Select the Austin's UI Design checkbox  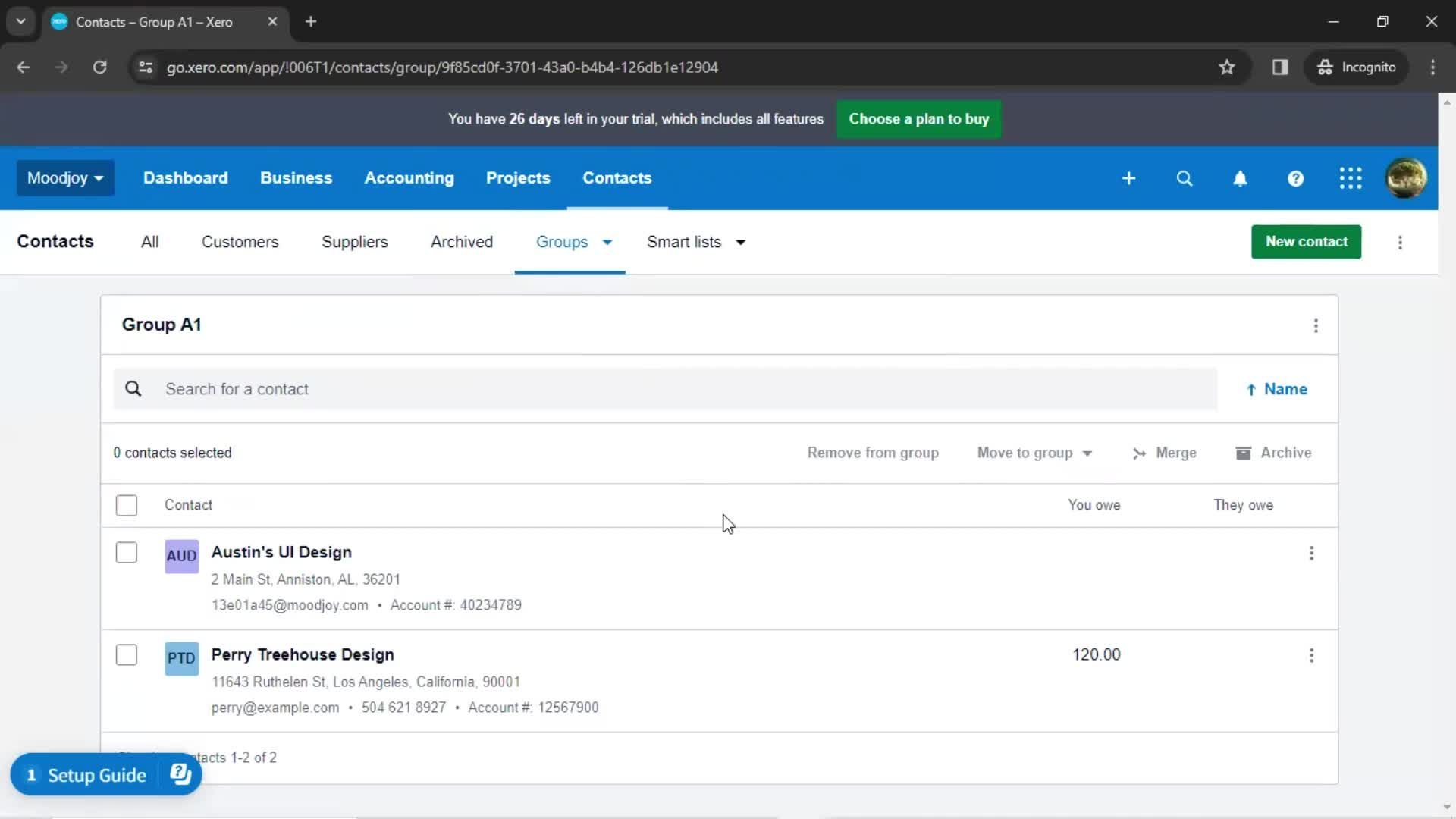[127, 553]
